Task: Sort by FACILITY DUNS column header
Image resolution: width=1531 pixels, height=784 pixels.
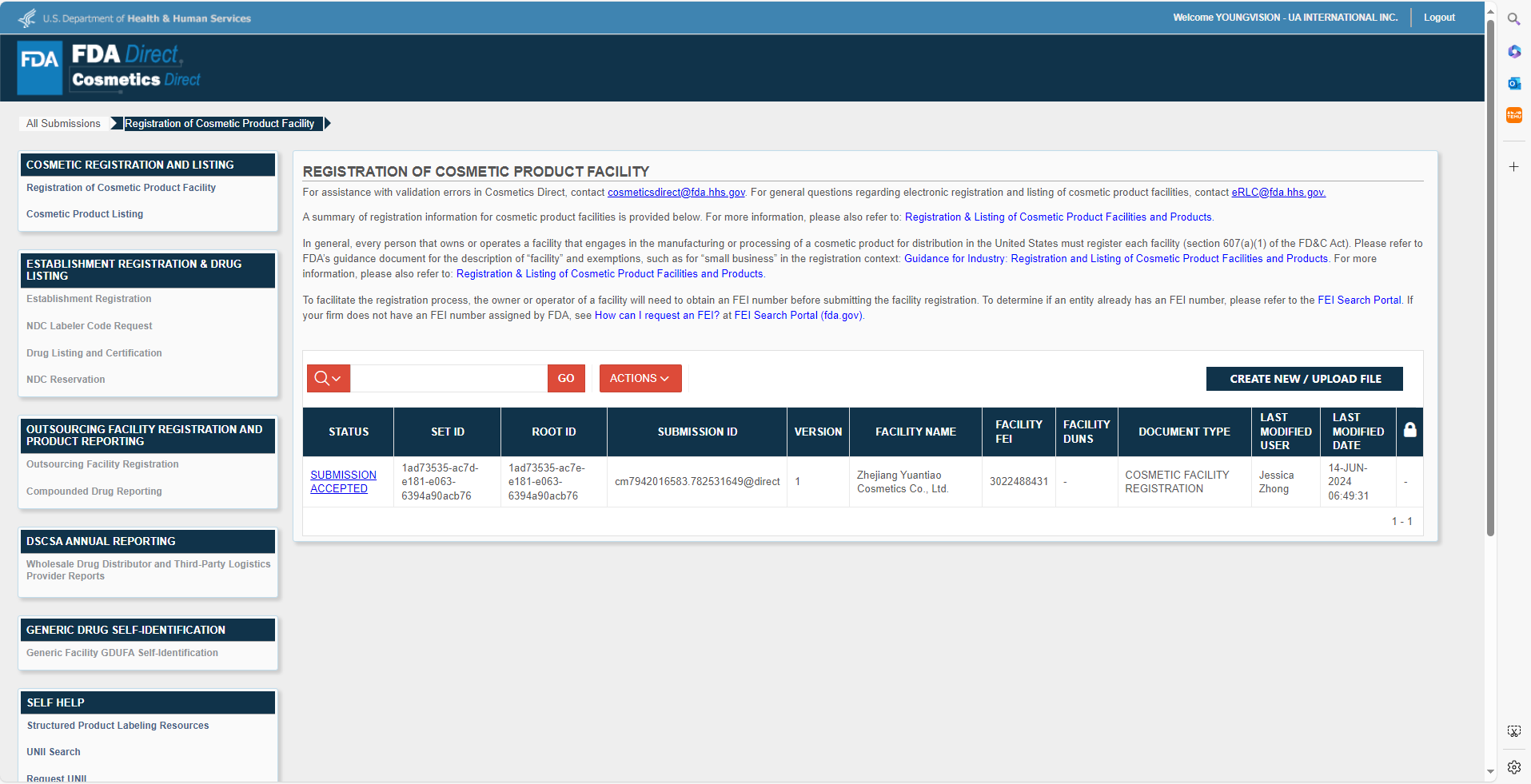Action: tap(1086, 432)
